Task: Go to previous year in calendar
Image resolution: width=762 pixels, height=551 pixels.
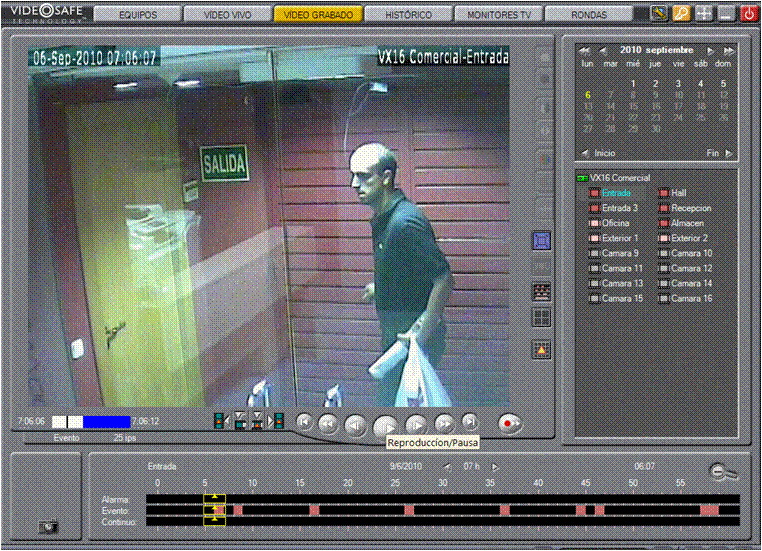Action: [x=585, y=51]
